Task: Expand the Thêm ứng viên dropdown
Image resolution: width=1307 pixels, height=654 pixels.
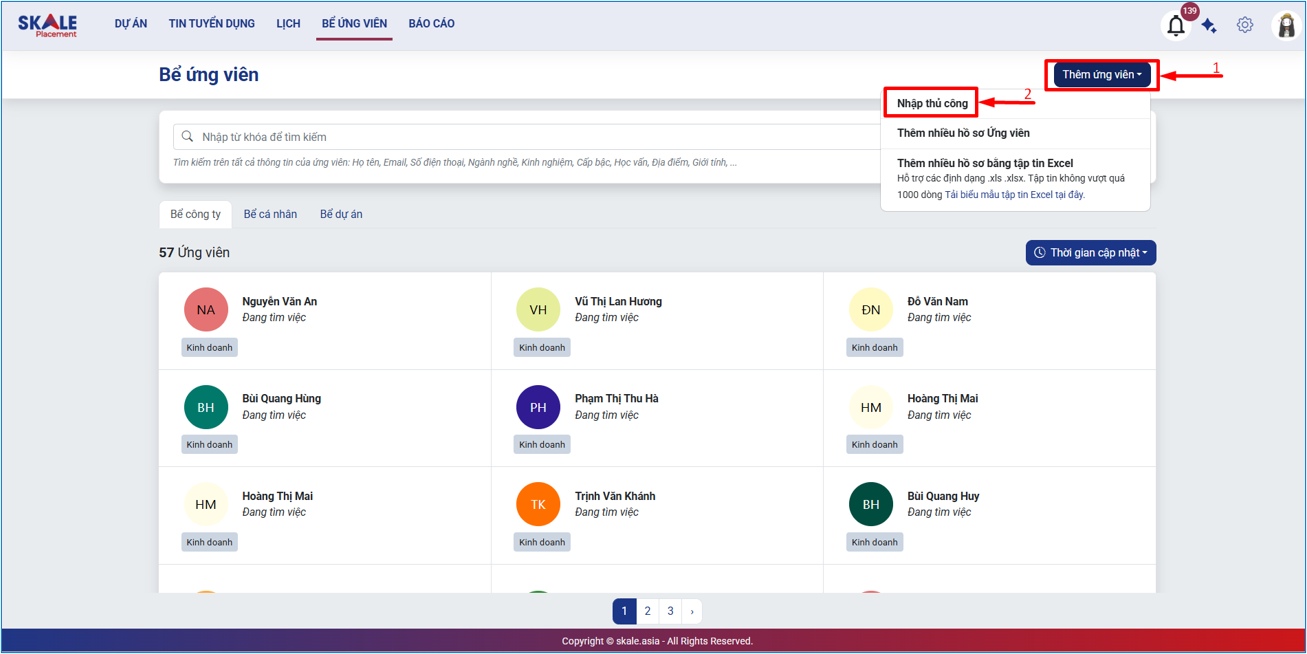Action: (x=1102, y=75)
